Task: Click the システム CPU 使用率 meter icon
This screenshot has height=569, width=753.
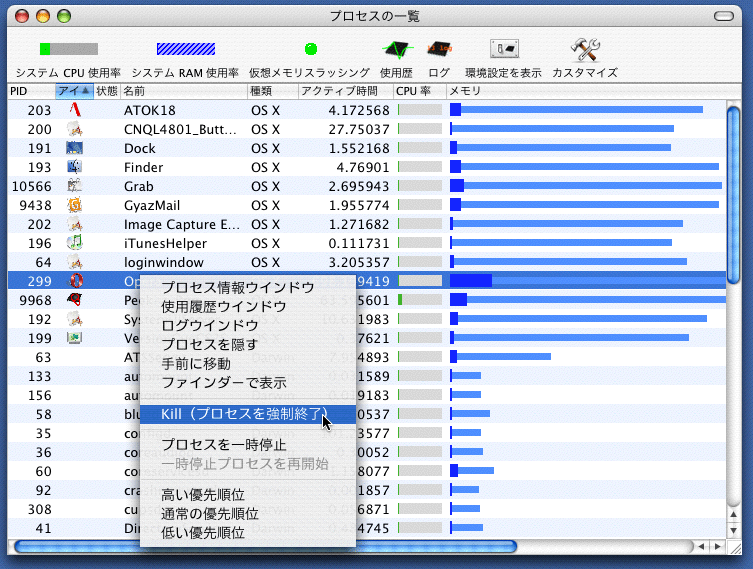Action: [69, 49]
